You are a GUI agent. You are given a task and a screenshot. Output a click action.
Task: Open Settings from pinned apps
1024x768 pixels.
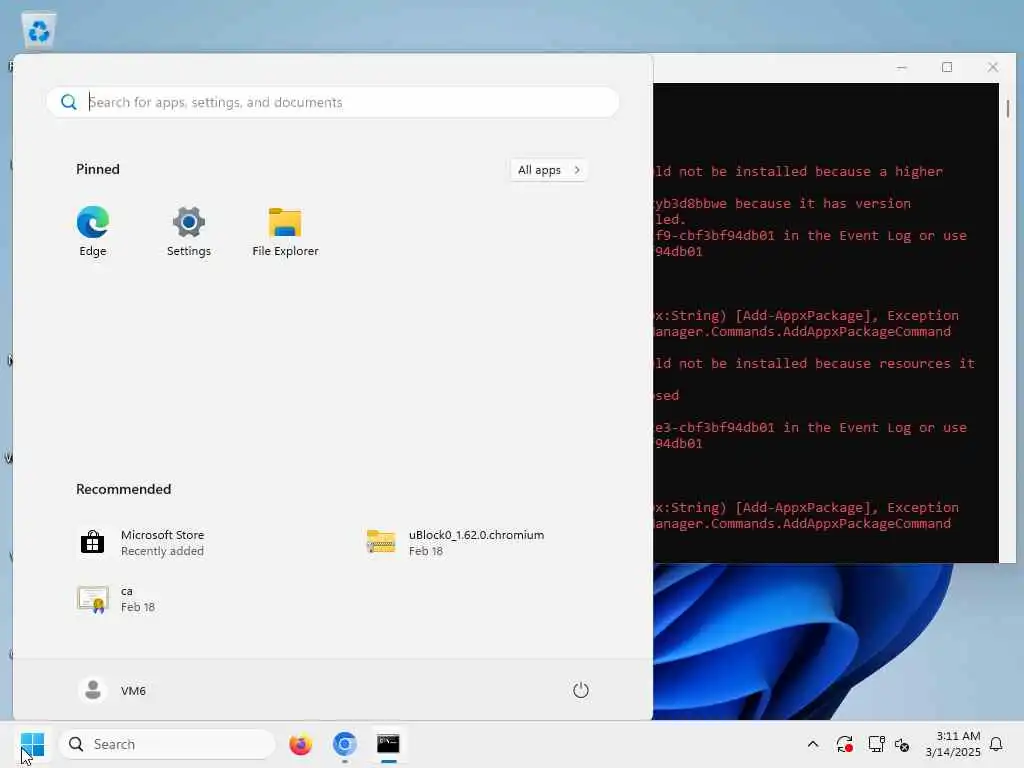click(x=189, y=231)
